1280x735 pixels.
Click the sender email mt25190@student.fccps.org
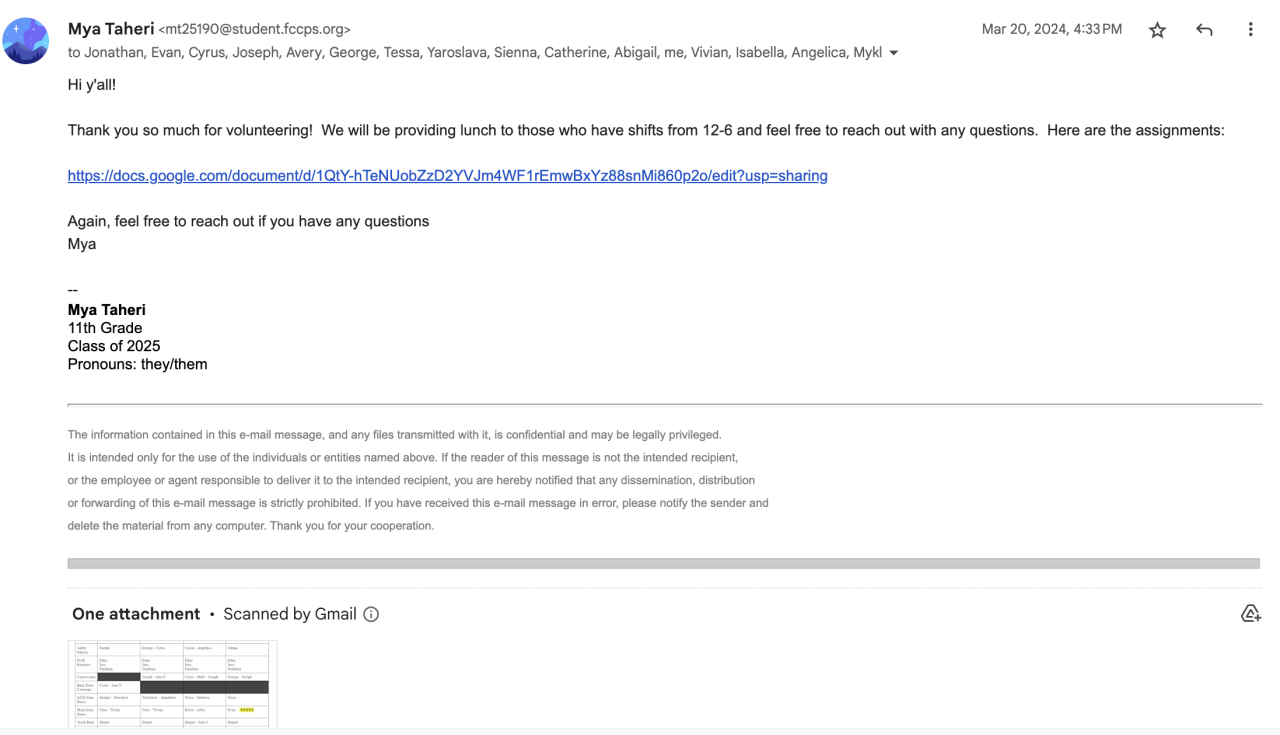pos(254,30)
